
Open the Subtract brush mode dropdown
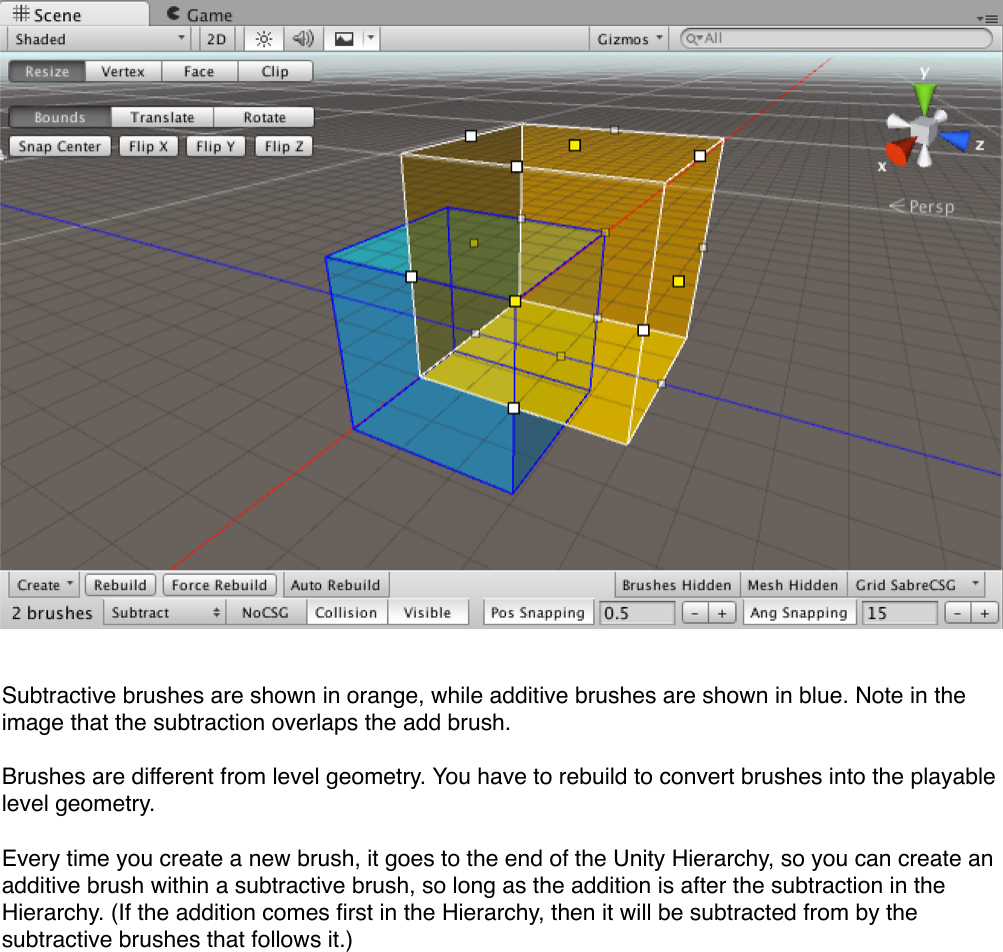point(164,612)
